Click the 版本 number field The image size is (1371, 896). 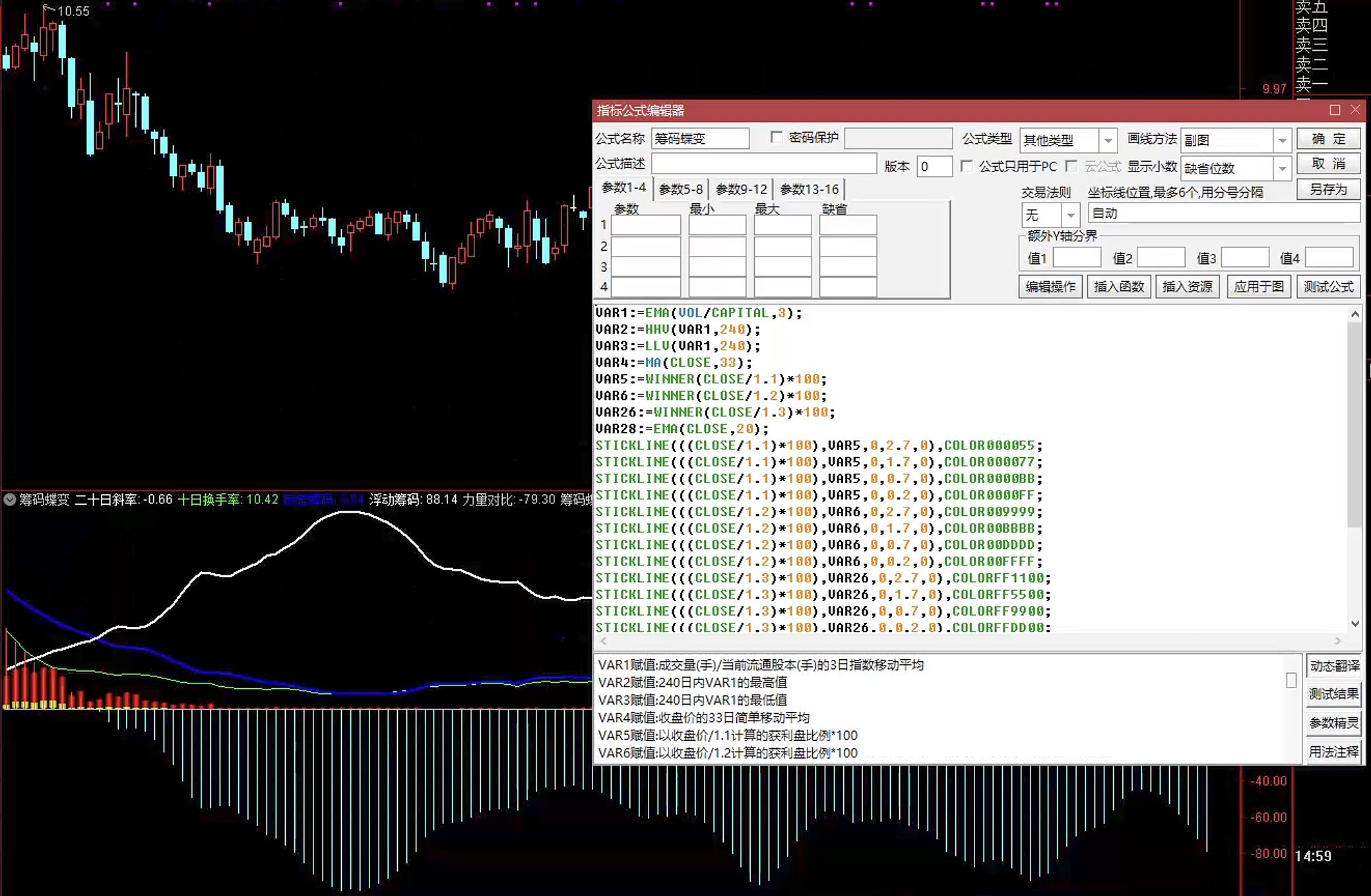pos(934,166)
